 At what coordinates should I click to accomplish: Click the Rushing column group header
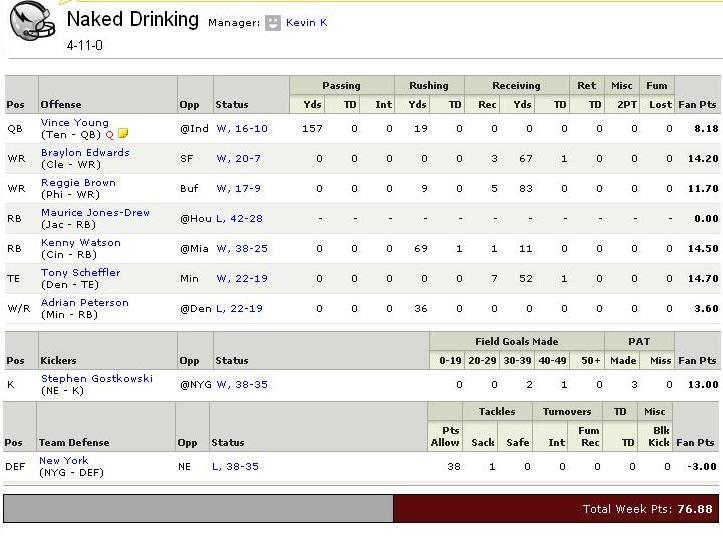(x=429, y=85)
